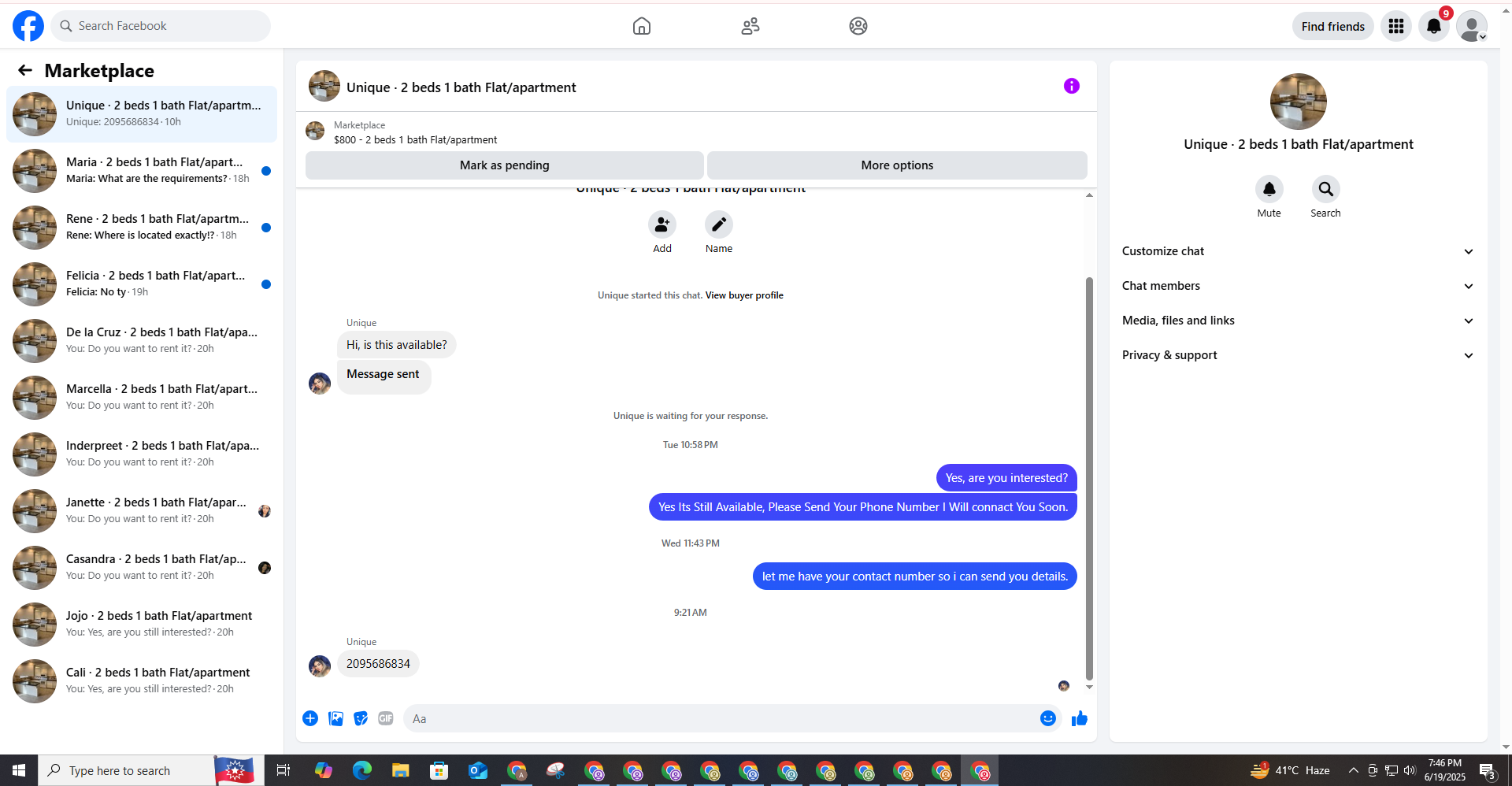Mute this conversation with the bell icon
1512x786 pixels.
click(1269, 189)
